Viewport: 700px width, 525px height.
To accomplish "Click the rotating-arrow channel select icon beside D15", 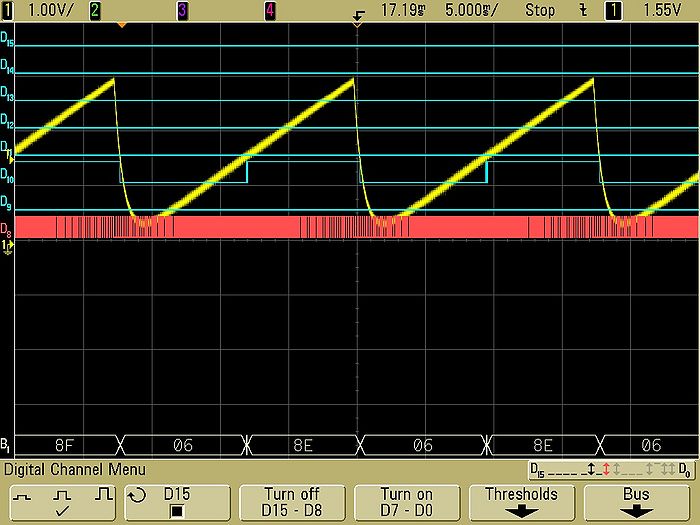I will pos(139,494).
